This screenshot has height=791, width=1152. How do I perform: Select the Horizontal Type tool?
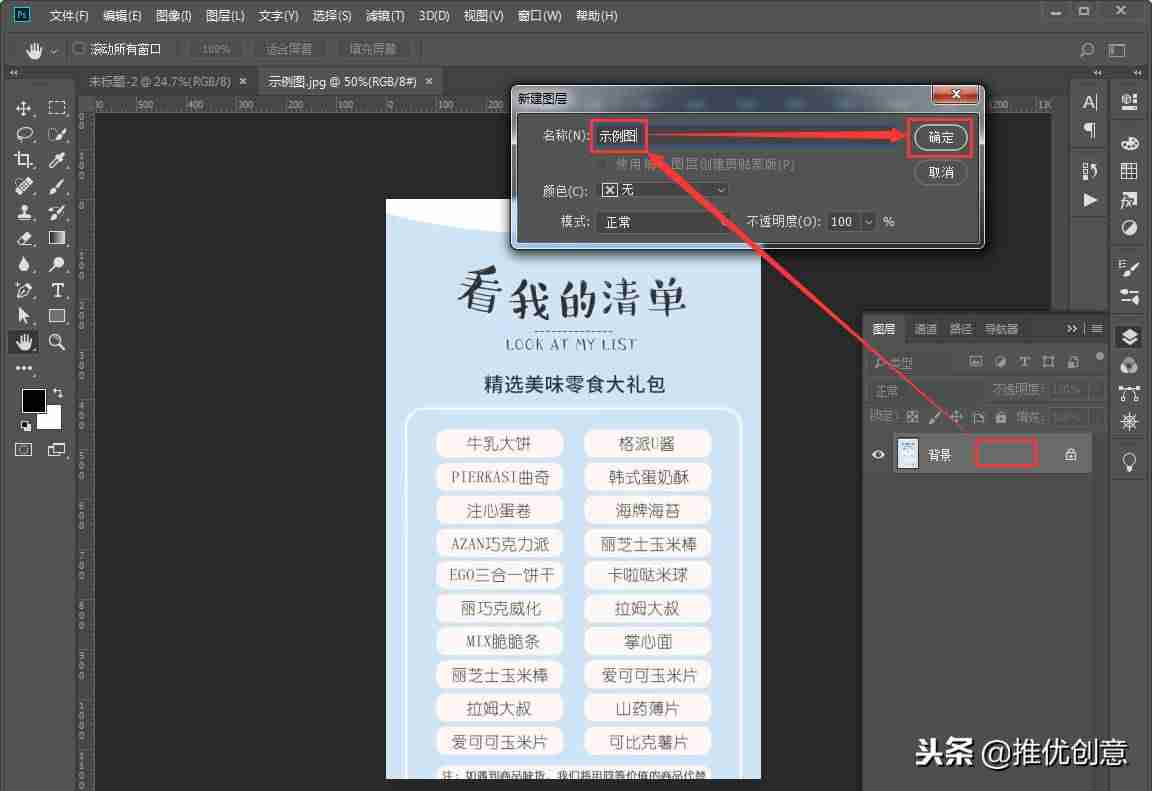pyautogui.click(x=57, y=290)
